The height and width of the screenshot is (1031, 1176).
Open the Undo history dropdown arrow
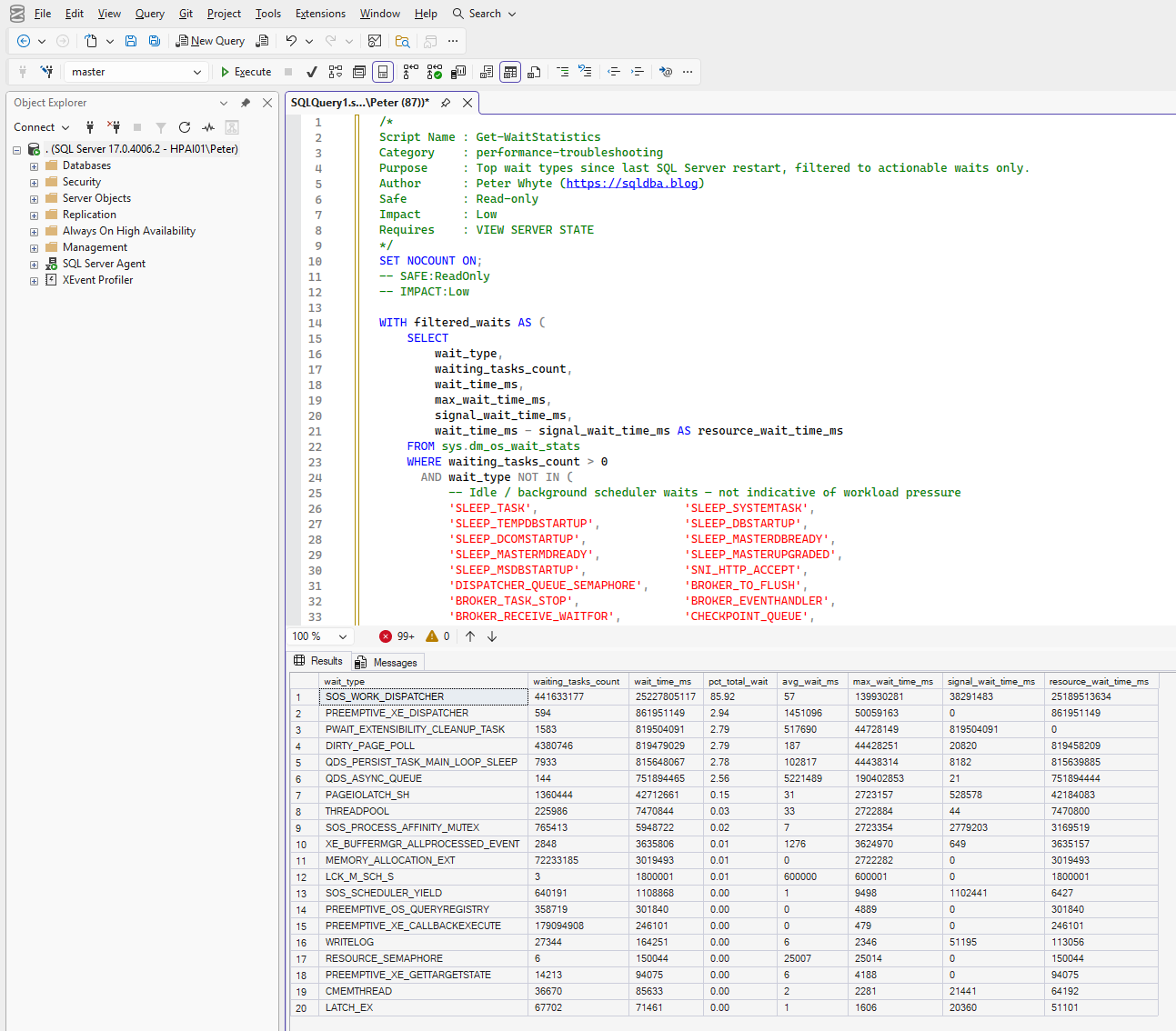[x=309, y=41]
